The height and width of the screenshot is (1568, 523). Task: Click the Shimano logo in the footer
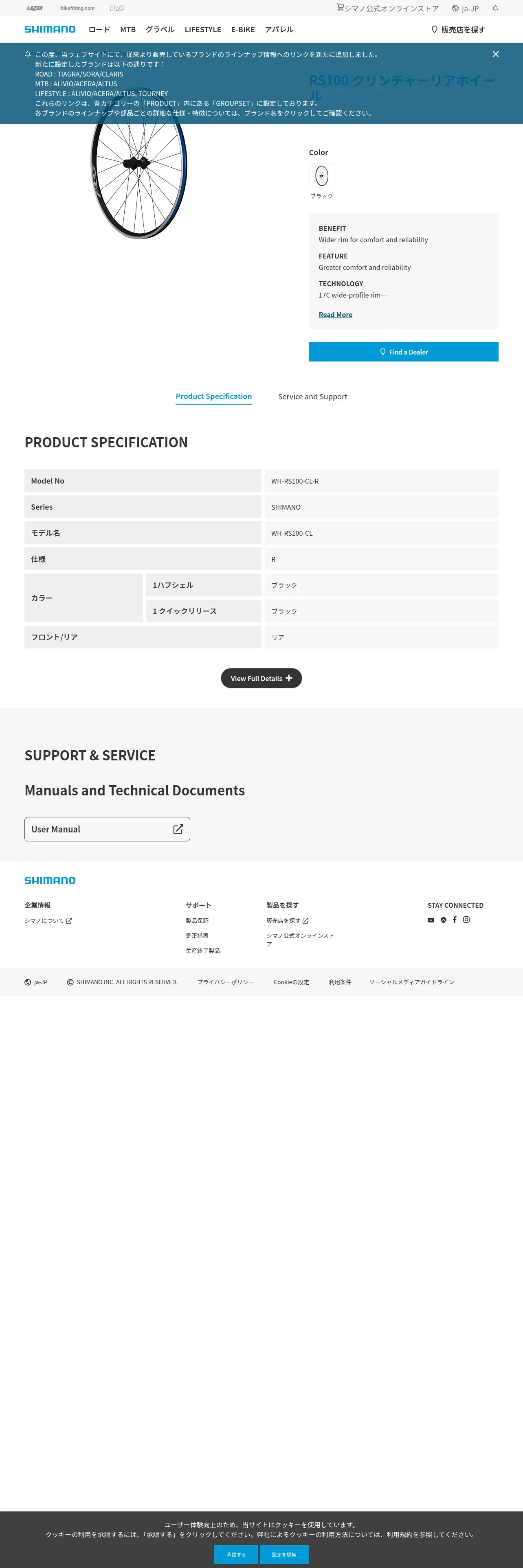[50, 880]
